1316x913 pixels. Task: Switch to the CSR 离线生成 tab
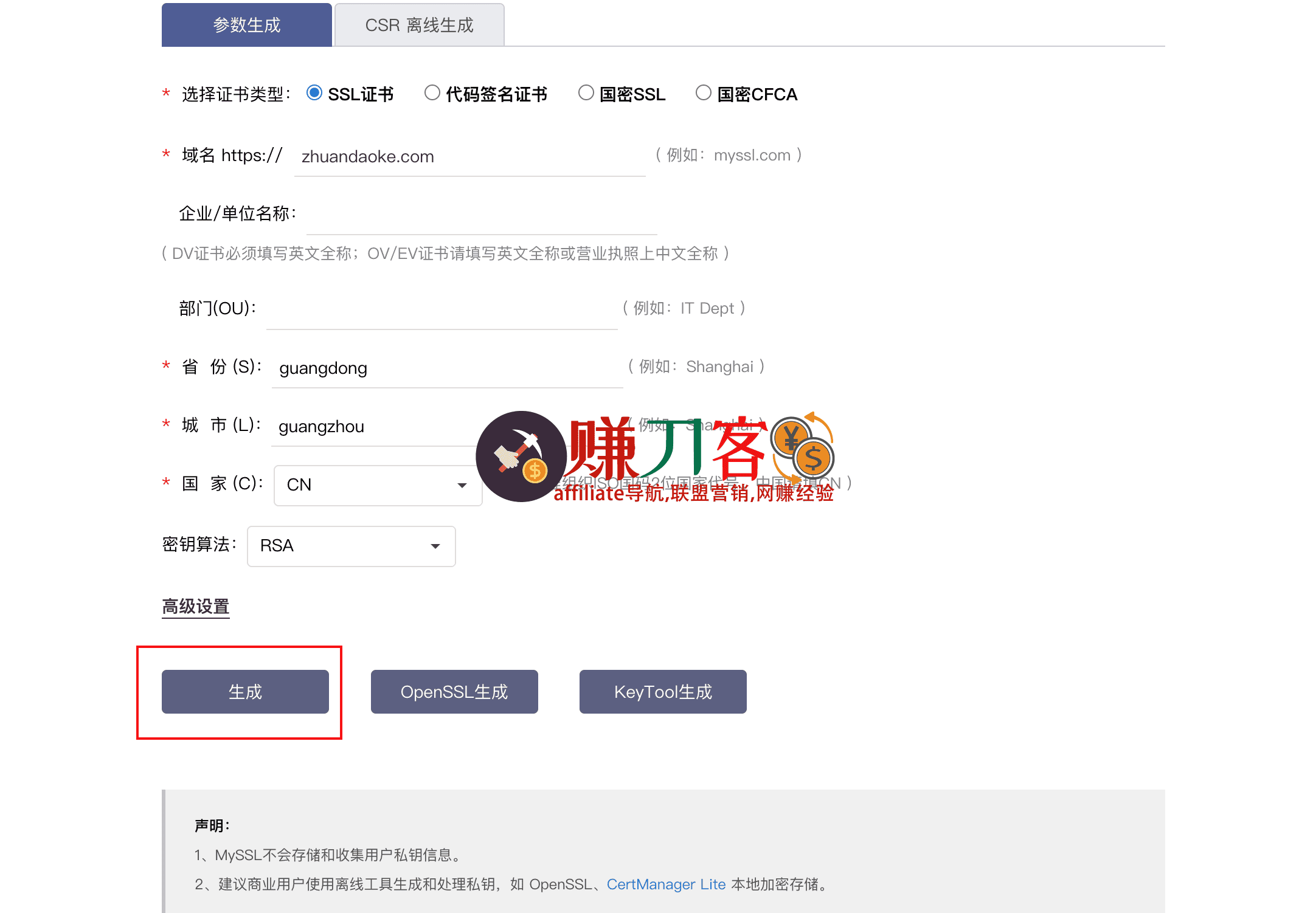pos(419,25)
